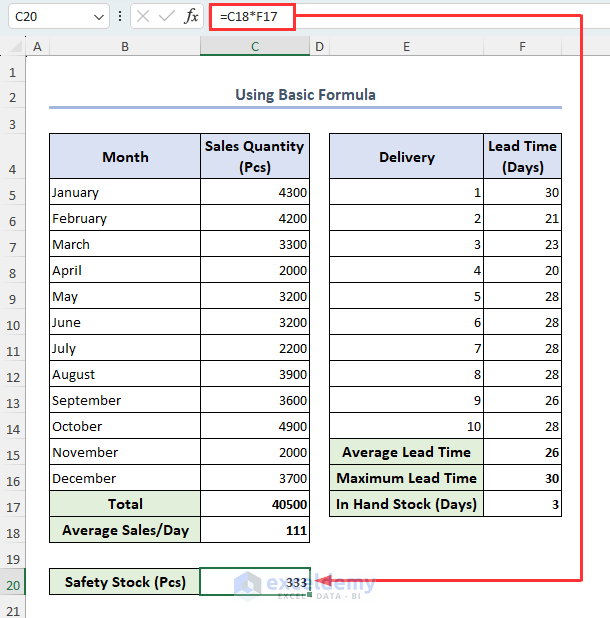Click the 'Safety Stock (Pcs)' label cell

point(125,582)
